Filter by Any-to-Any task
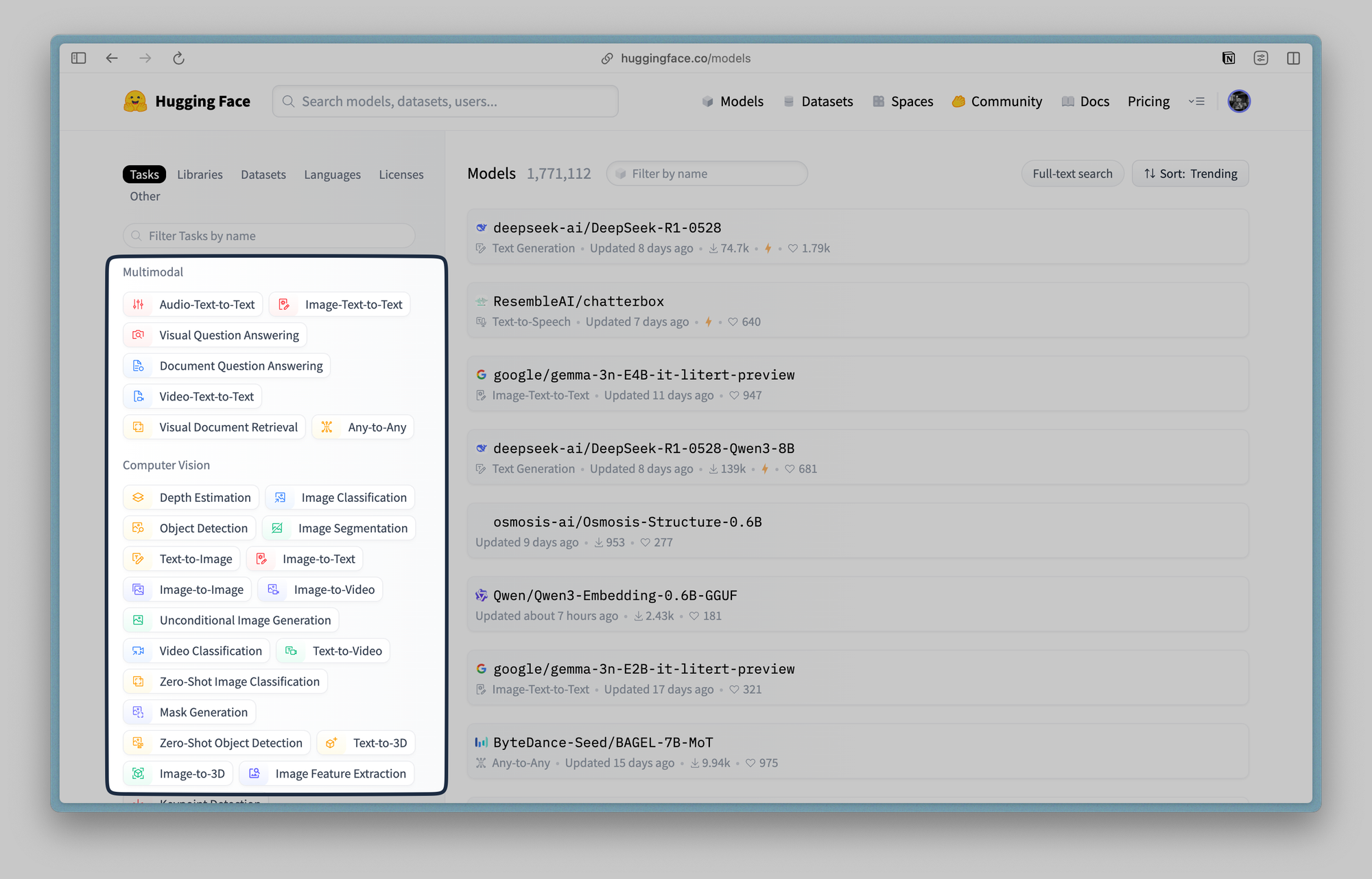The width and height of the screenshot is (1372, 879). point(363,427)
